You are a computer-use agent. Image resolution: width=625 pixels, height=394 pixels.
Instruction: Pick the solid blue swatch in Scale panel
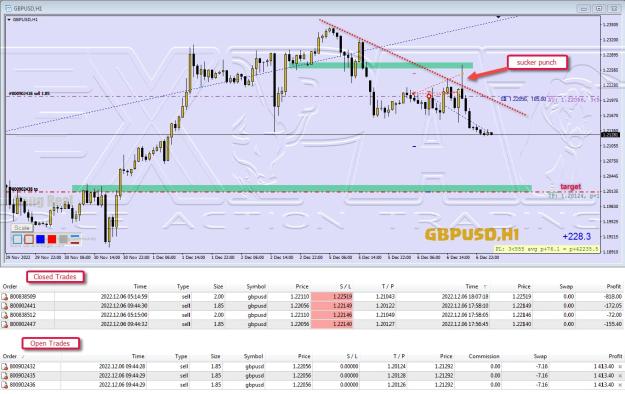pos(40,239)
